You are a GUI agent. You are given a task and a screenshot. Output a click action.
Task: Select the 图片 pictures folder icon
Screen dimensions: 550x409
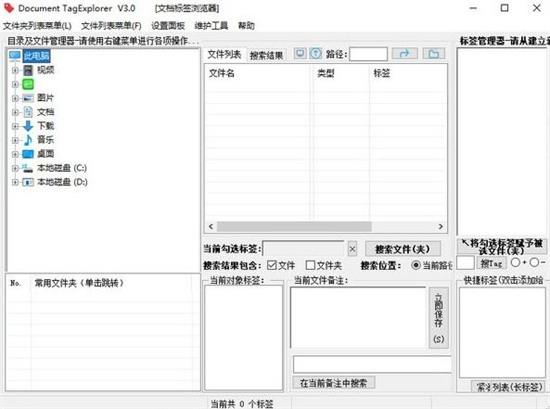28,98
